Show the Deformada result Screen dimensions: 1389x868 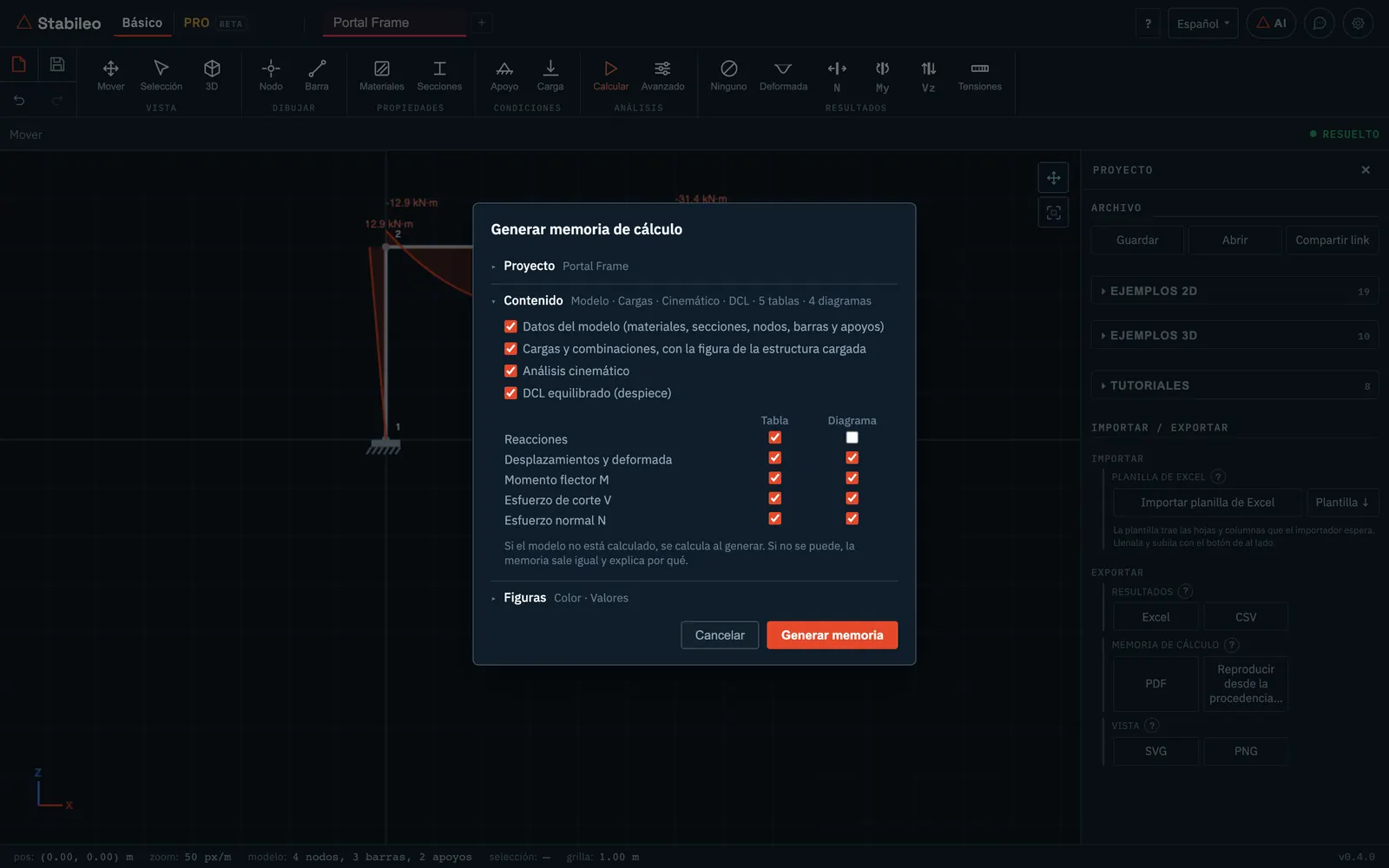783,76
